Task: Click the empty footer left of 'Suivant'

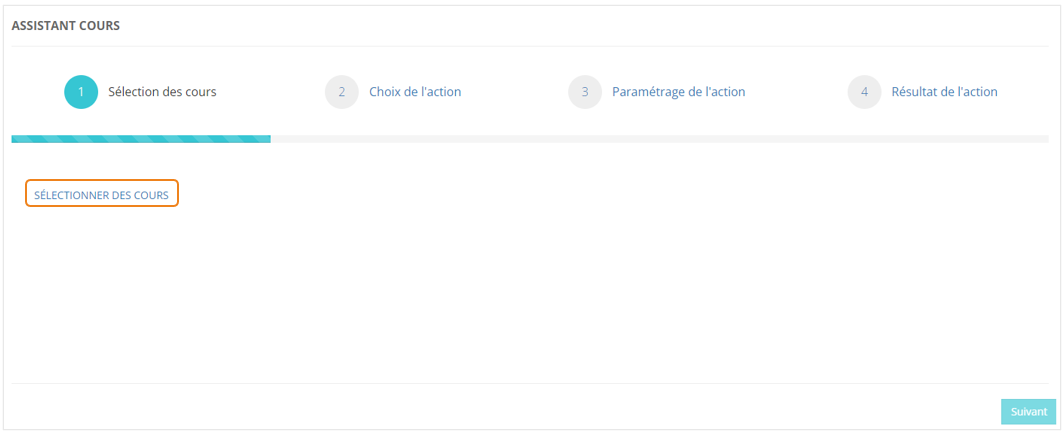Action: pyautogui.click(x=500, y=412)
